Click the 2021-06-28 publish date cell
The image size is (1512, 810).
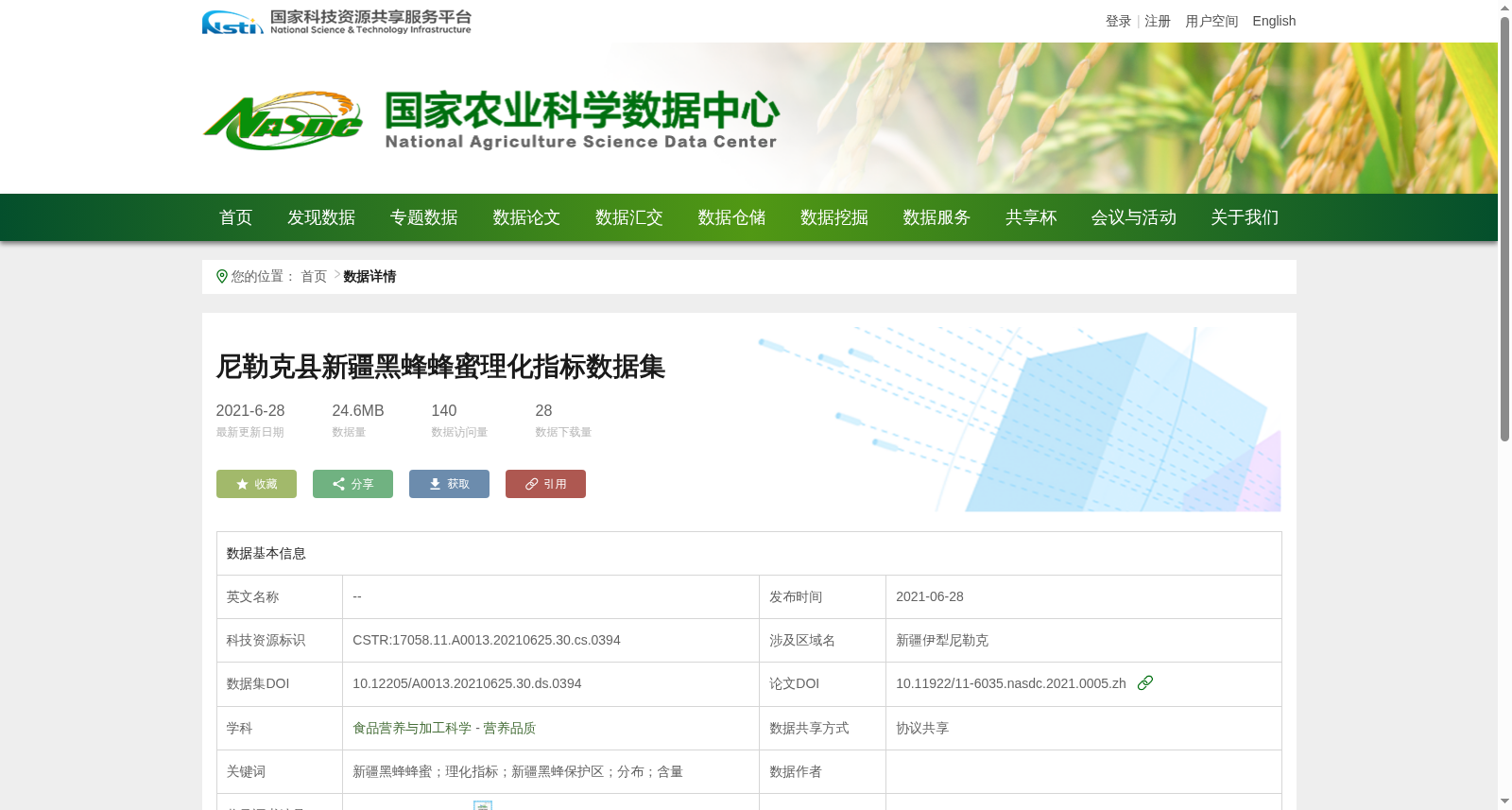click(1084, 596)
